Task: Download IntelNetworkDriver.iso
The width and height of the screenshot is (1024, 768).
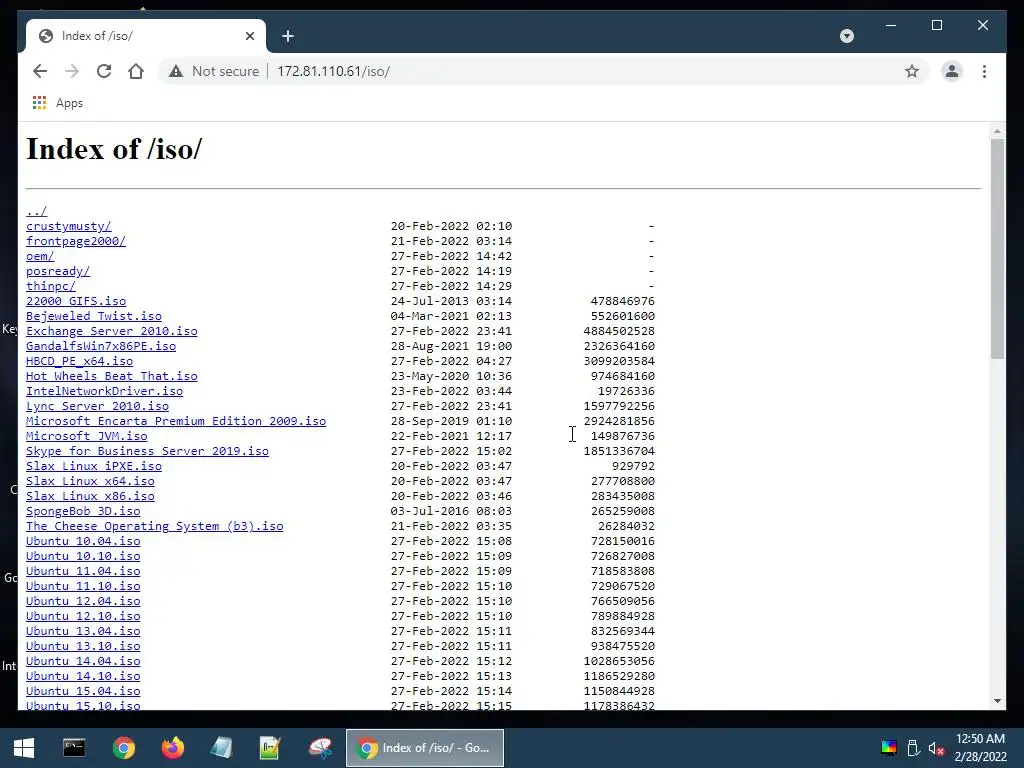Action: coord(104,391)
